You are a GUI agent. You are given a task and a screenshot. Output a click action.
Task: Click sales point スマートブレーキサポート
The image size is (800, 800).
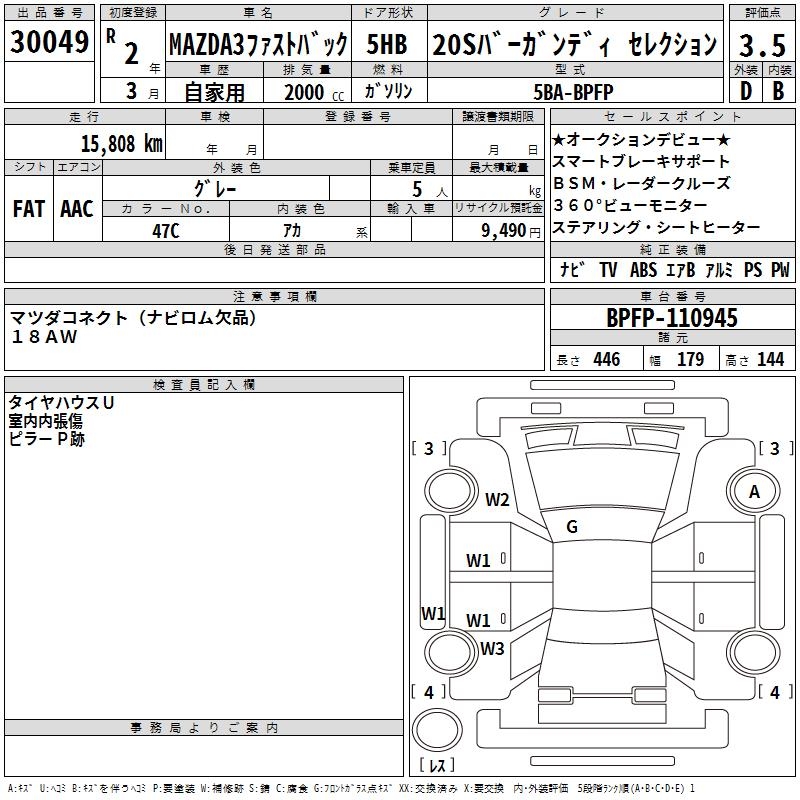(x=641, y=161)
